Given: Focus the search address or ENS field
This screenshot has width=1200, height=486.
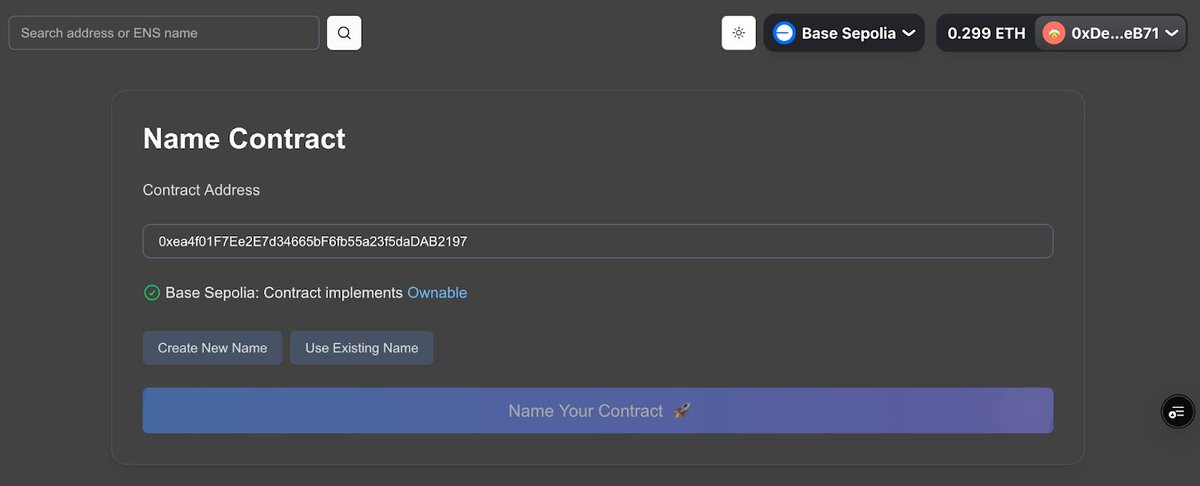Looking at the screenshot, I should (x=164, y=33).
